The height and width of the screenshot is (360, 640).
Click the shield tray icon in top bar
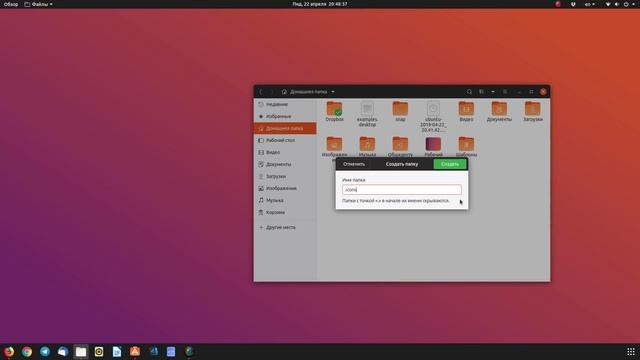point(573,4)
